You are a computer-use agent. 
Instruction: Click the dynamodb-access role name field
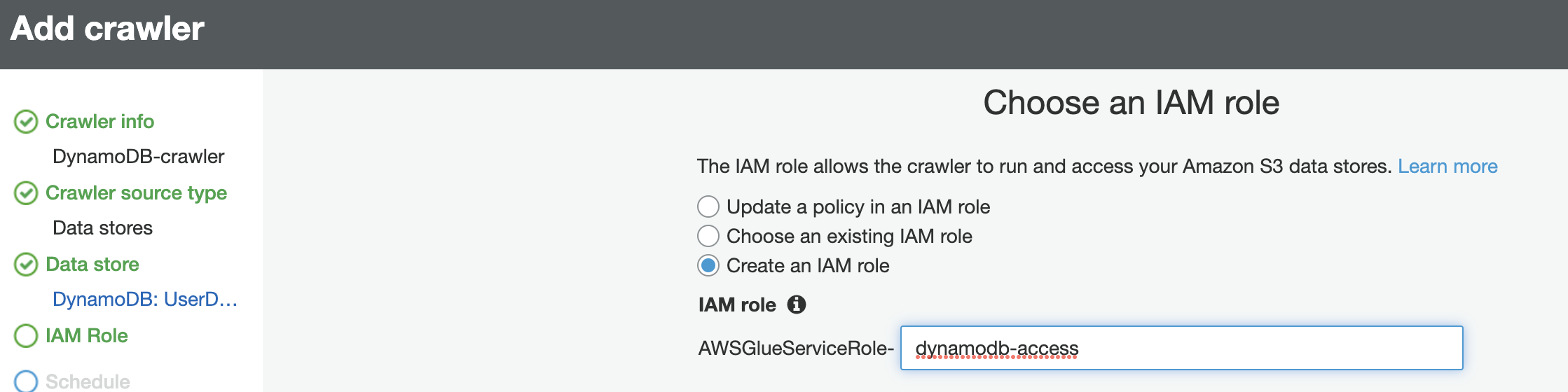click(1181, 348)
